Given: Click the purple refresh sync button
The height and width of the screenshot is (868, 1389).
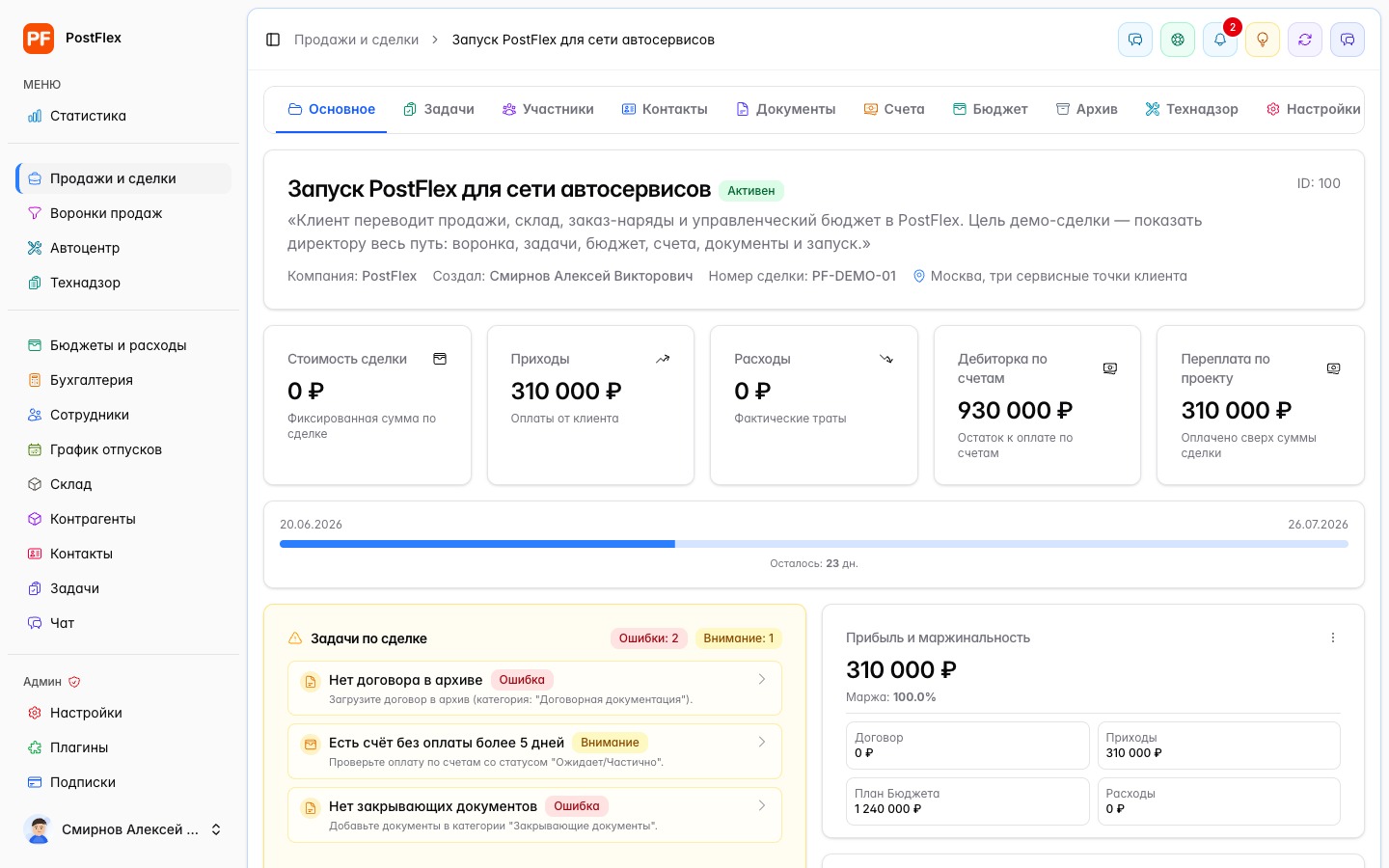Looking at the screenshot, I should click(1305, 40).
